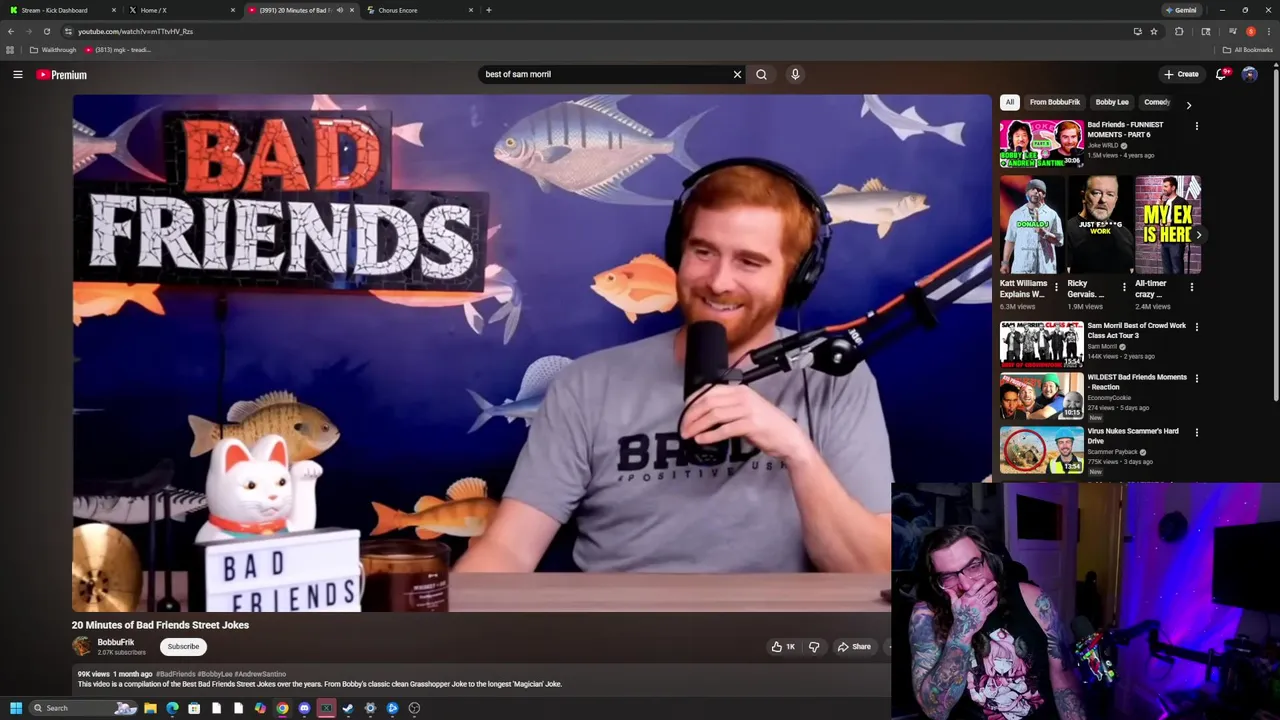
Task: Bookmark this page with star icon
Action: 1154,31
